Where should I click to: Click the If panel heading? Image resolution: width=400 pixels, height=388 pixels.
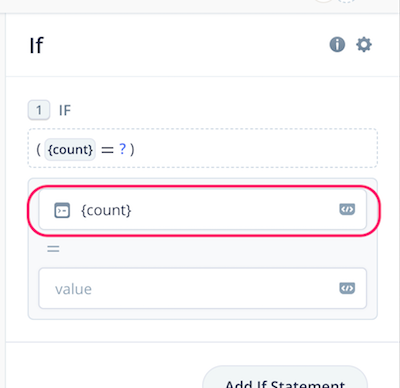point(37,45)
